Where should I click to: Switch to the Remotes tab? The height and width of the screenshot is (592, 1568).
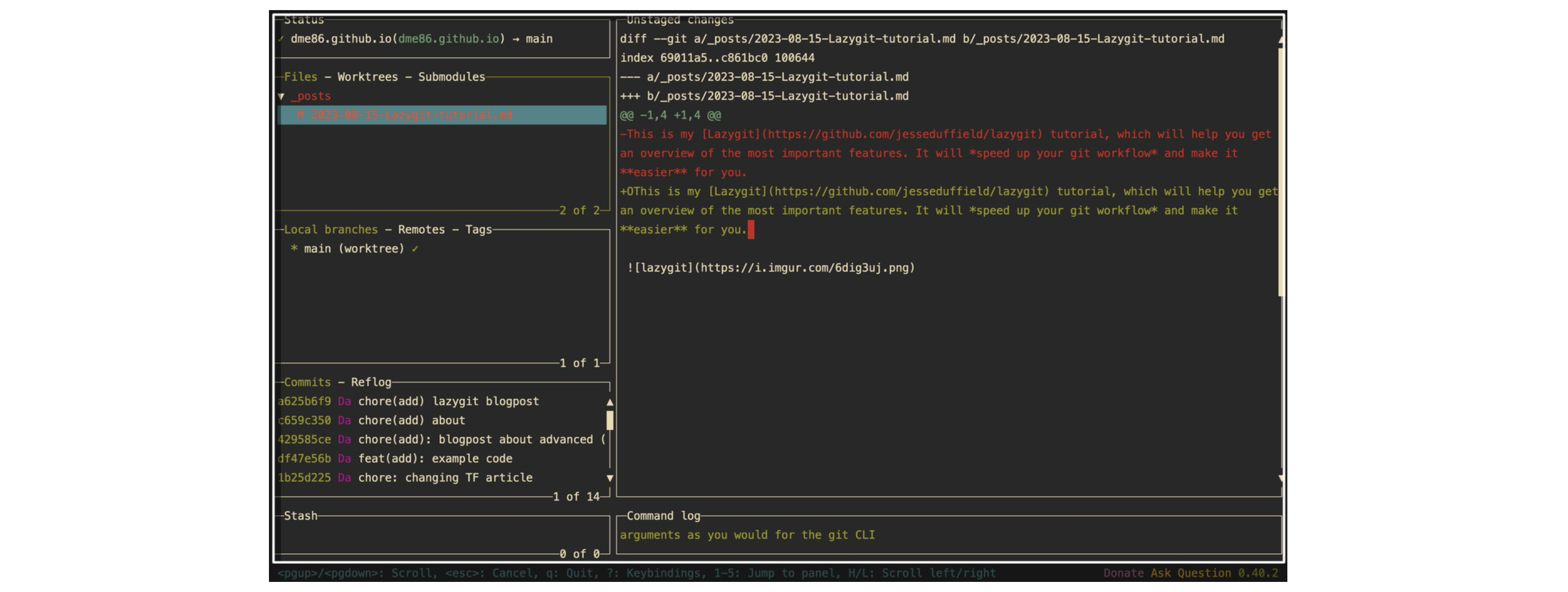click(421, 230)
